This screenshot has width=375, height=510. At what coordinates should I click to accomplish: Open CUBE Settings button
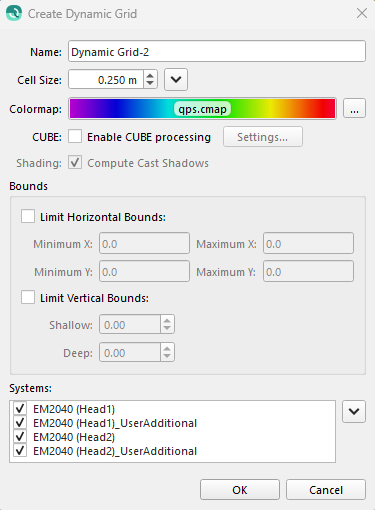coord(263,137)
